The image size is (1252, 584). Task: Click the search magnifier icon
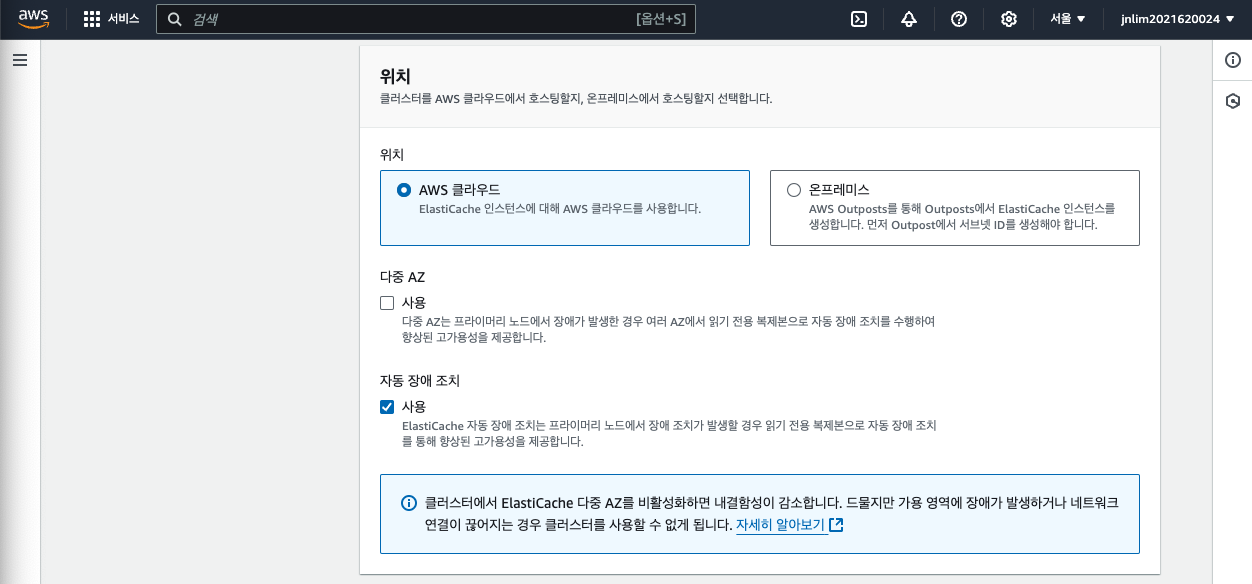pyautogui.click(x=174, y=19)
